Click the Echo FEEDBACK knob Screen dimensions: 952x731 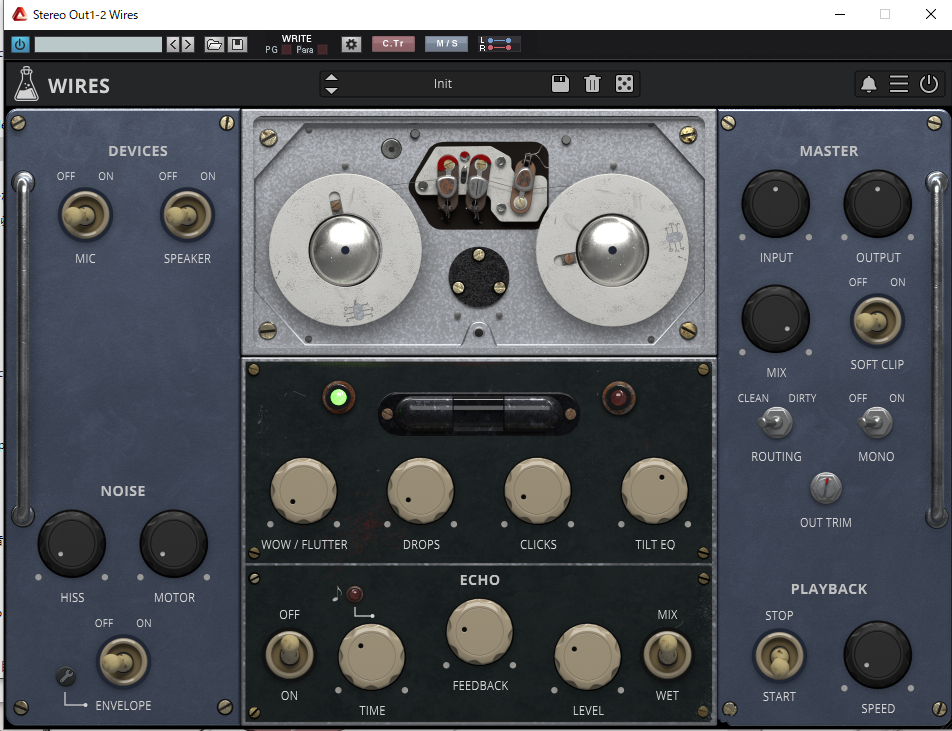(x=480, y=632)
